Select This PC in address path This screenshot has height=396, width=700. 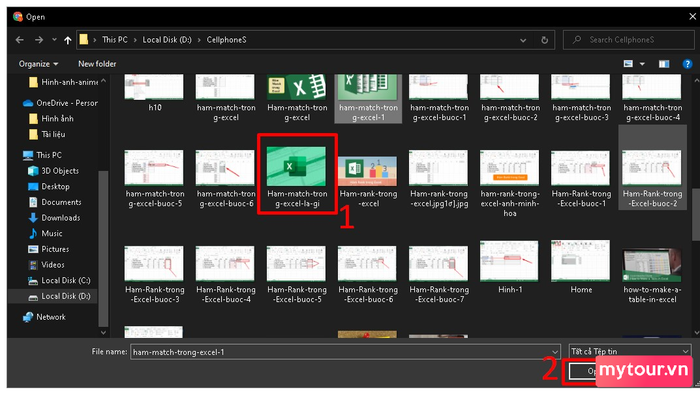pos(115,40)
